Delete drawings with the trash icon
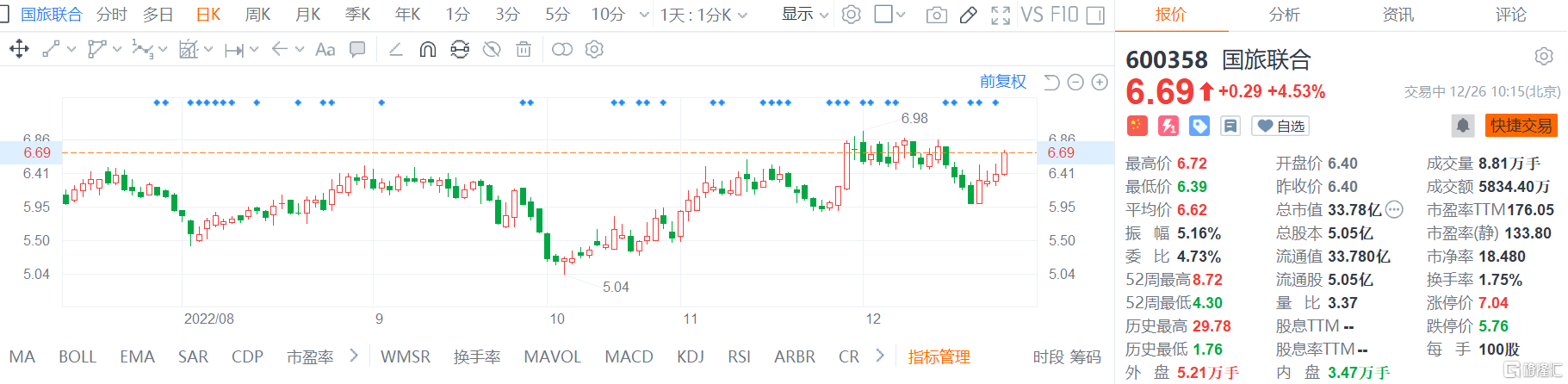 click(524, 49)
